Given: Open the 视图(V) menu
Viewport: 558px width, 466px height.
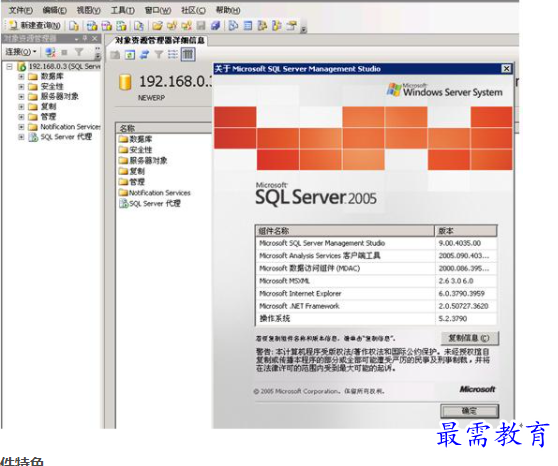Looking at the screenshot, I should click(x=89, y=10).
